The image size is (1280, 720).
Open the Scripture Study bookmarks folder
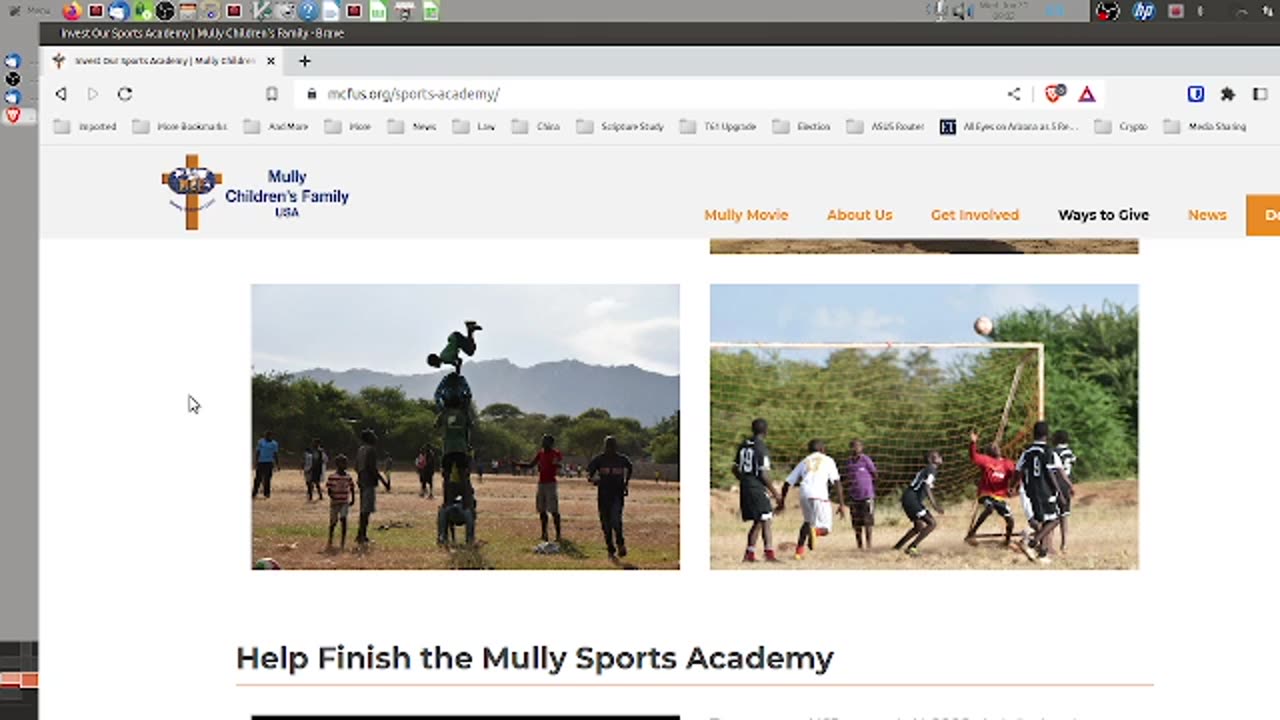pyautogui.click(x=620, y=127)
